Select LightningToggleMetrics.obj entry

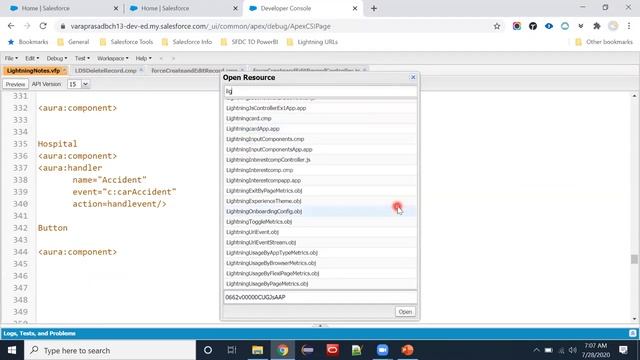coord(320,222)
